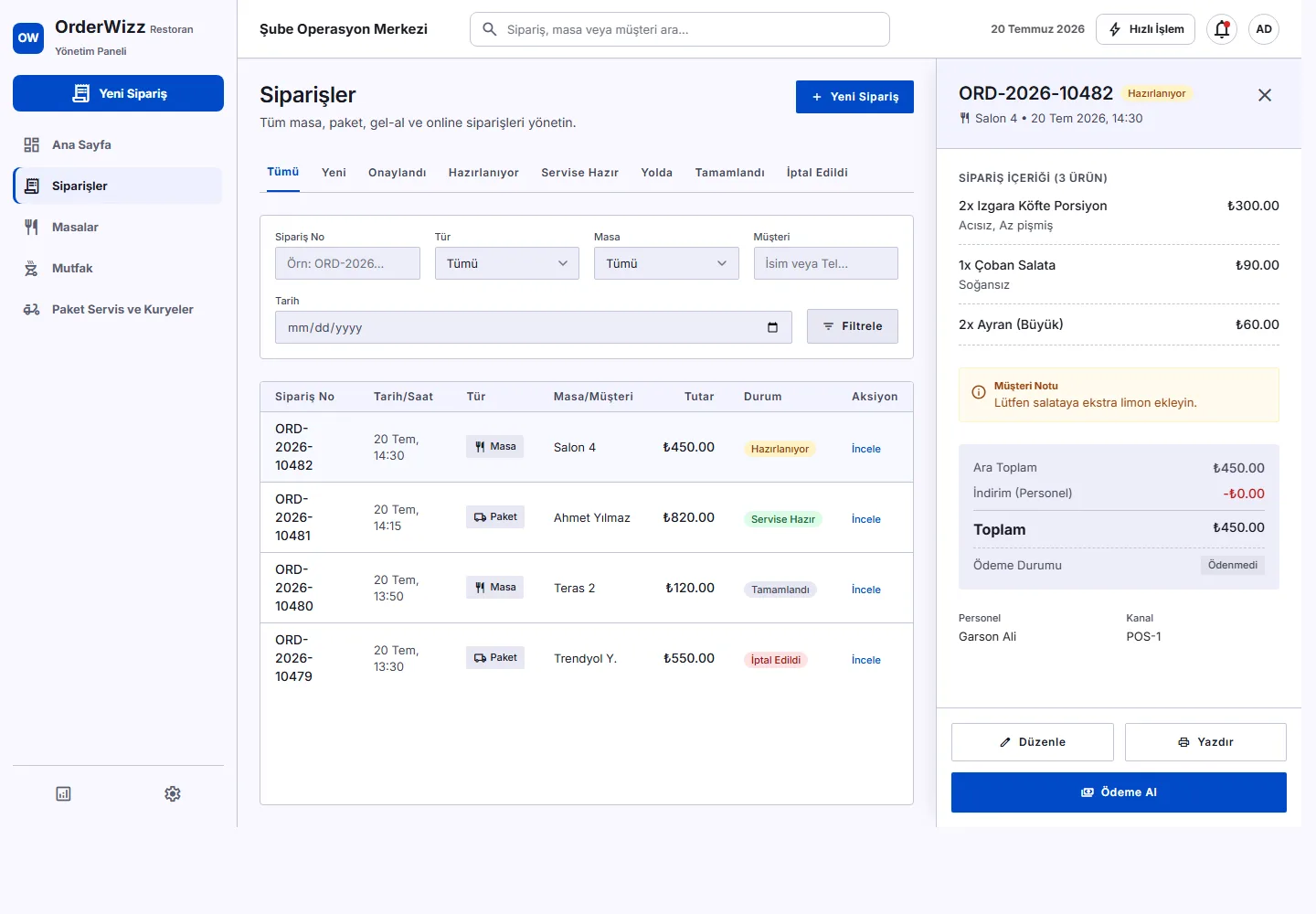The height and width of the screenshot is (914, 1316).
Task: Click the Paket badge for ORD-2026-10479
Action: [494, 658]
